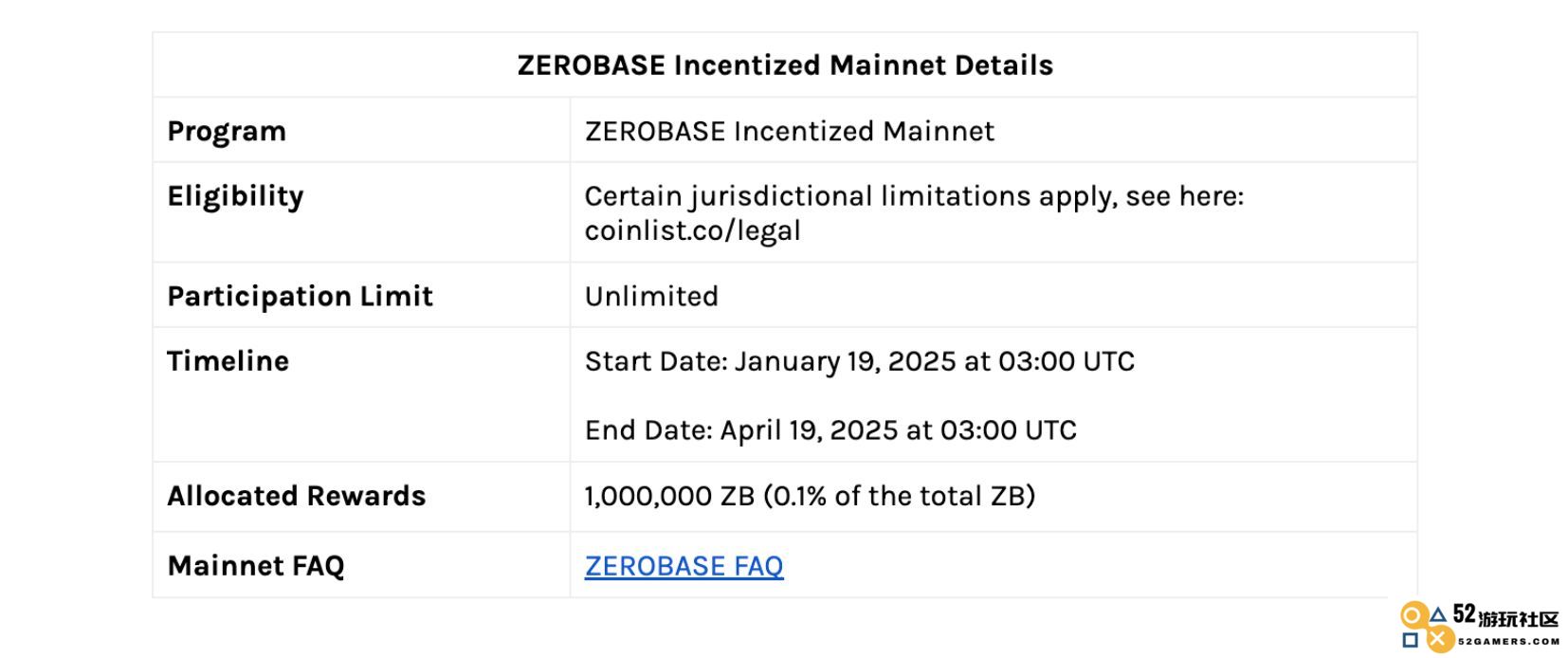The image size is (1568, 658).
Task: Click the 52 gamers community logo icon
Action: coord(1428,627)
